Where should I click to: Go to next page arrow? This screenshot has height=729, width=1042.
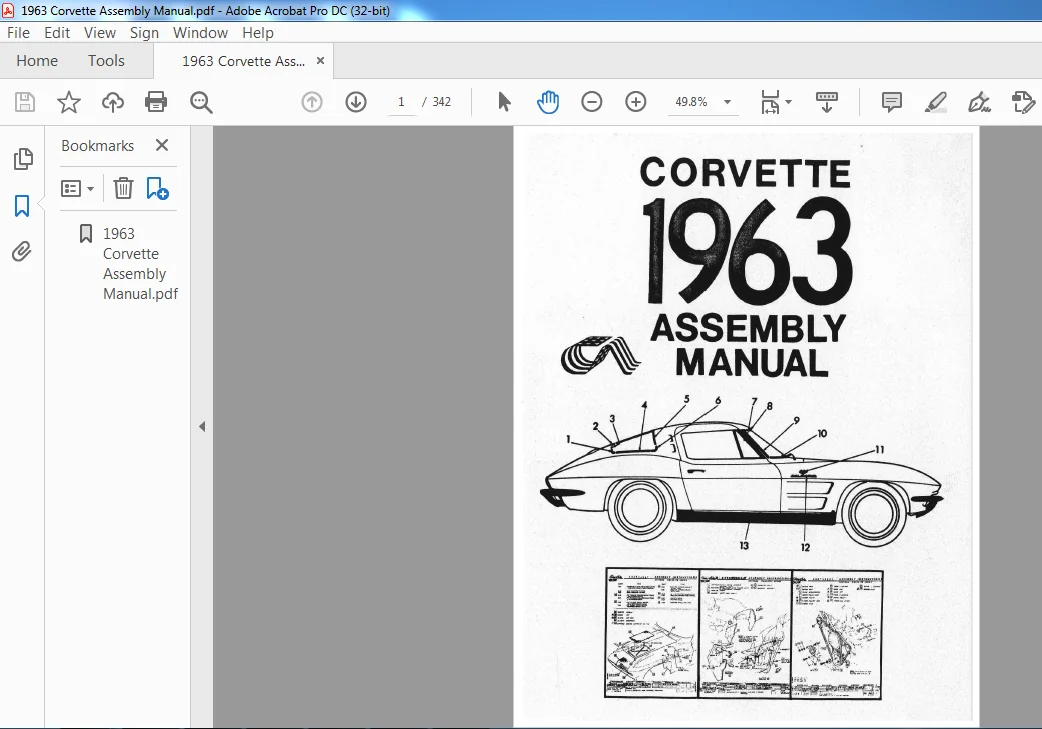coord(356,102)
